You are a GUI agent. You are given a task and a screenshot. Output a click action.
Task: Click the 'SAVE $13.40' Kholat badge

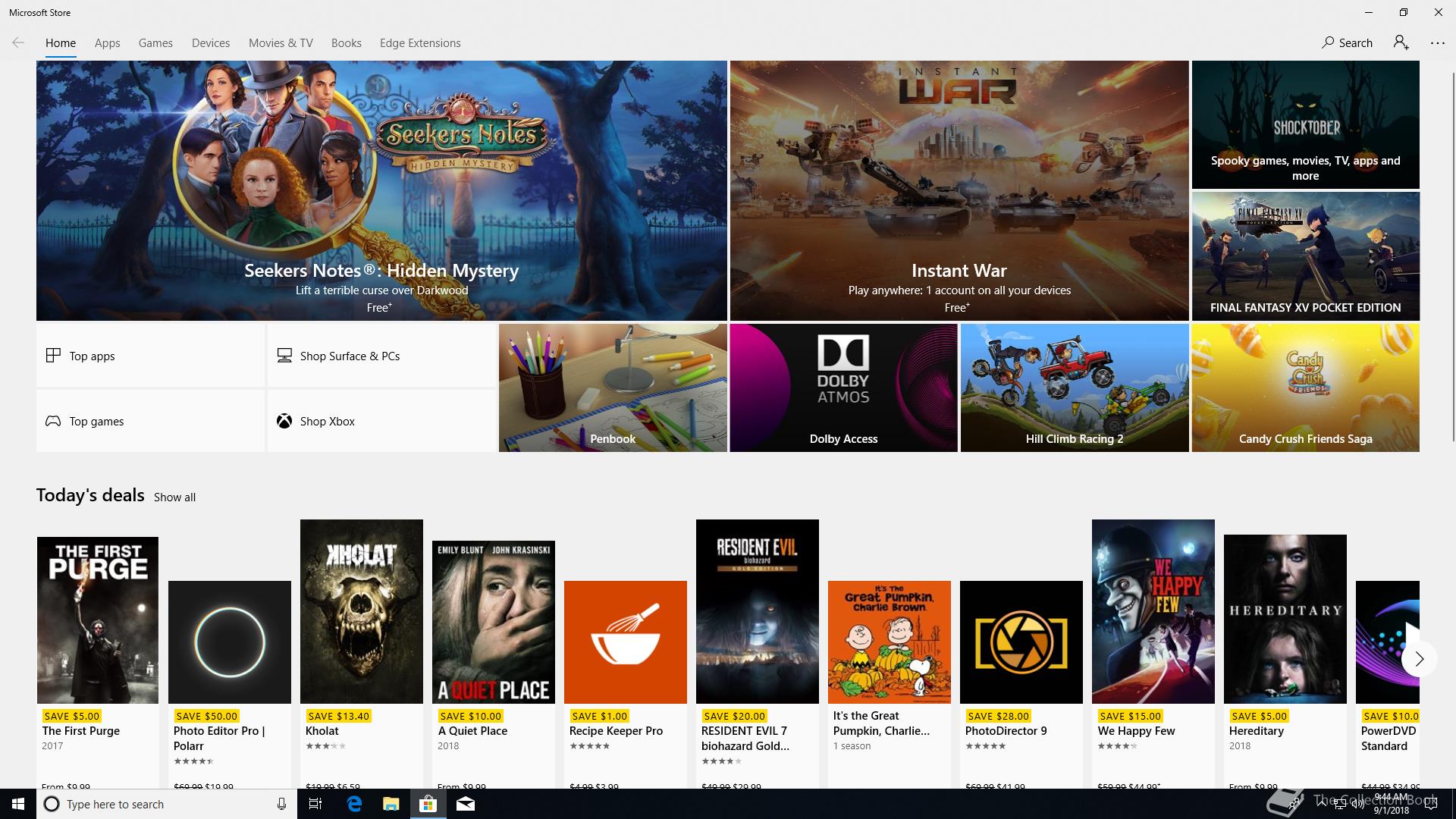[x=338, y=716]
